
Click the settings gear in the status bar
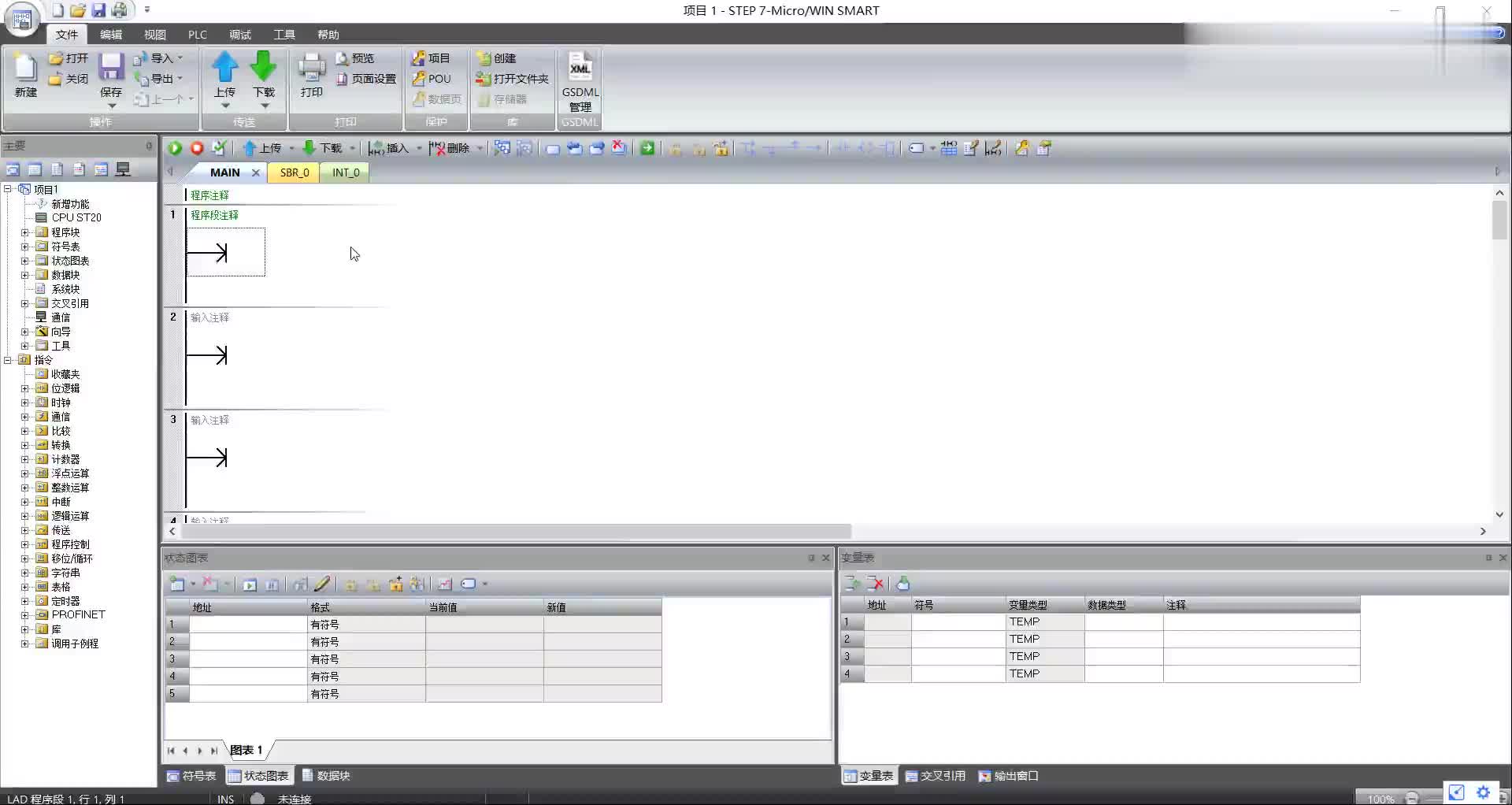[x=1484, y=792]
